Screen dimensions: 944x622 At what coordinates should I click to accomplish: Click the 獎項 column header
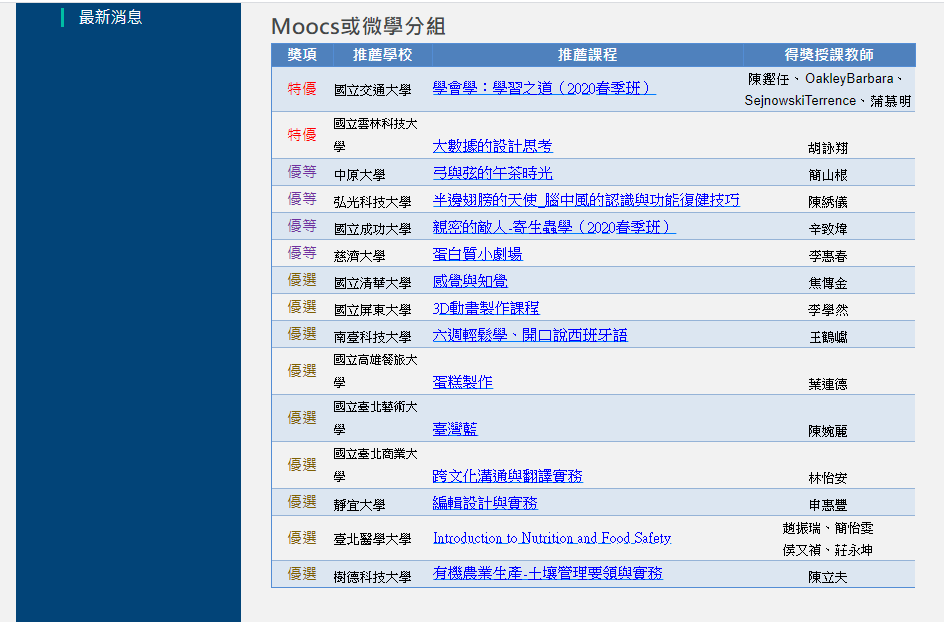(x=302, y=55)
